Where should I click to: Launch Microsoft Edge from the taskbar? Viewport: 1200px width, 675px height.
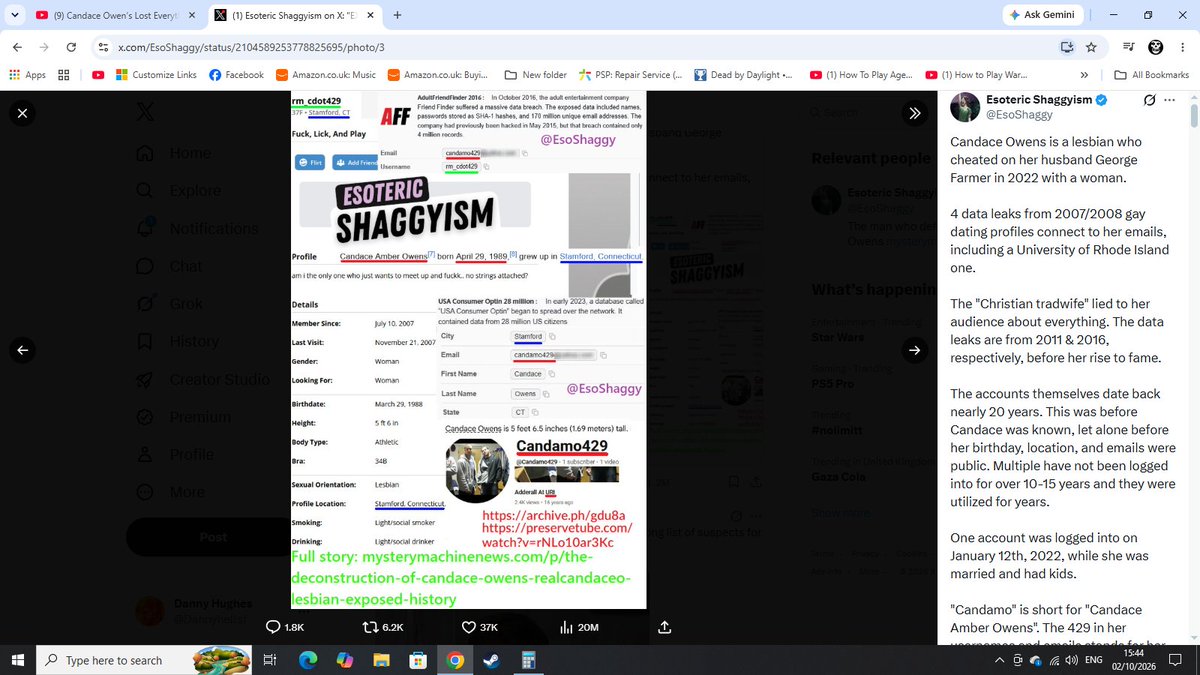pyautogui.click(x=308, y=660)
